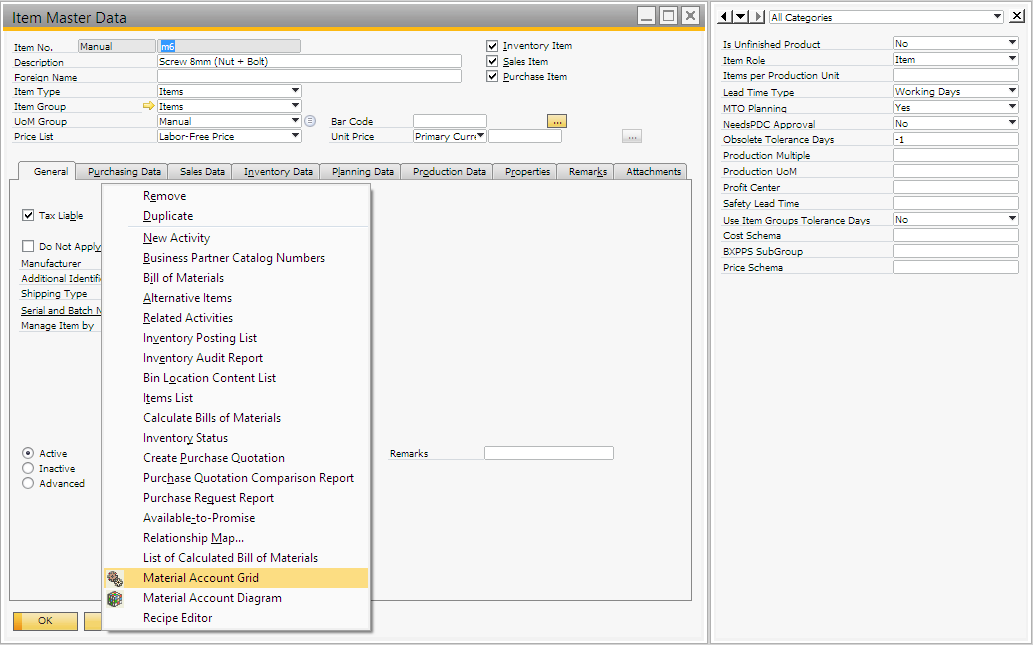Image resolution: width=1033 pixels, height=645 pixels.
Task: Open the Price List dropdown
Action: (x=295, y=136)
